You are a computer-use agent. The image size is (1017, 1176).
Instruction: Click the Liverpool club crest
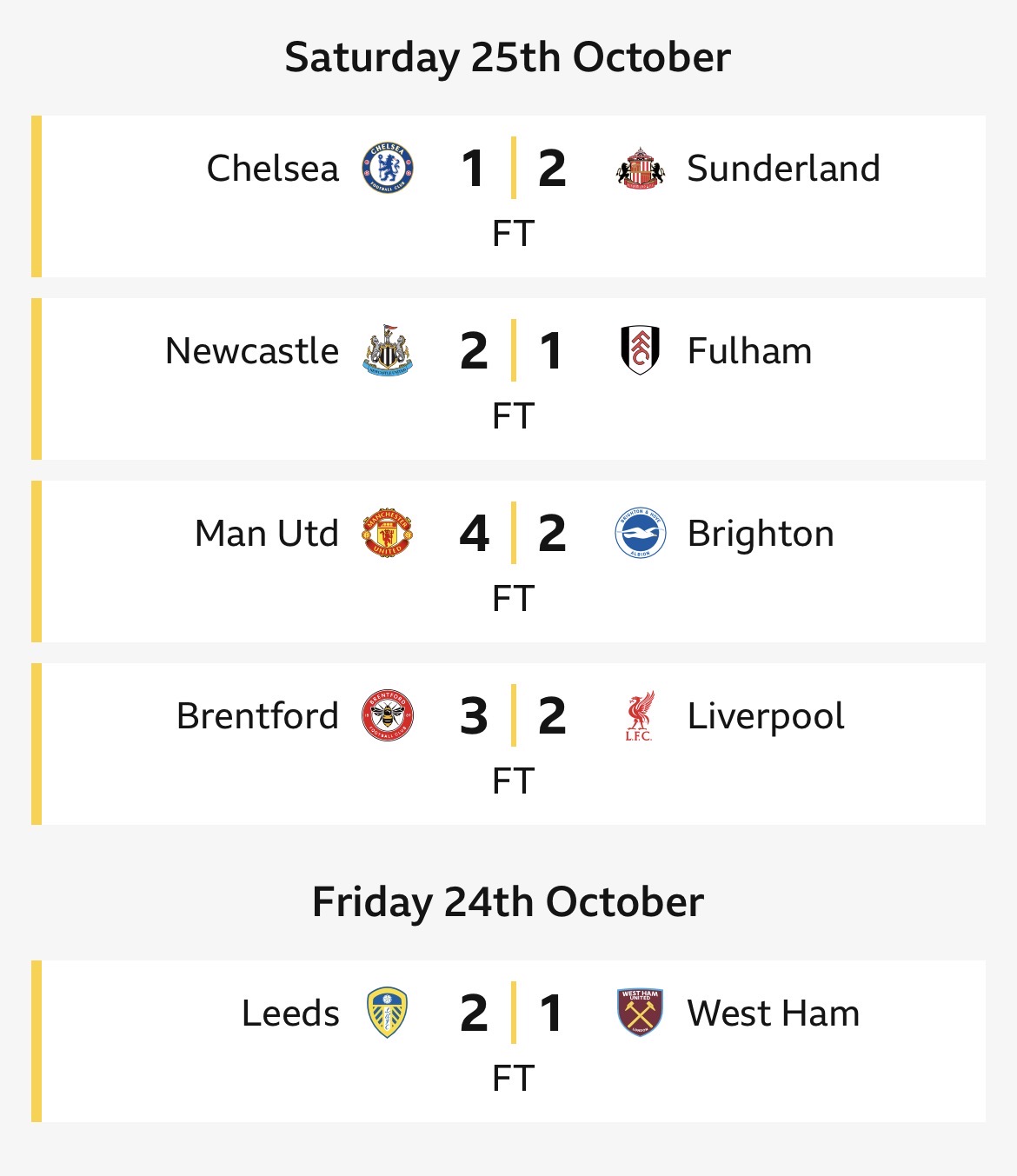click(x=640, y=716)
